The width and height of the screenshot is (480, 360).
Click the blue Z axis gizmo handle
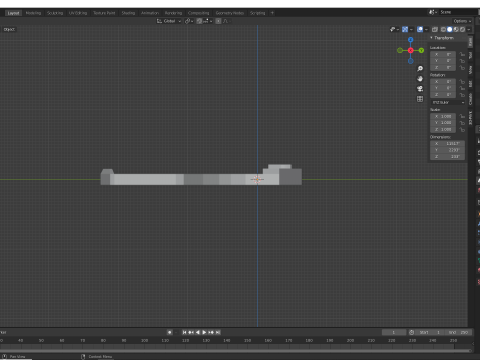pos(411,40)
